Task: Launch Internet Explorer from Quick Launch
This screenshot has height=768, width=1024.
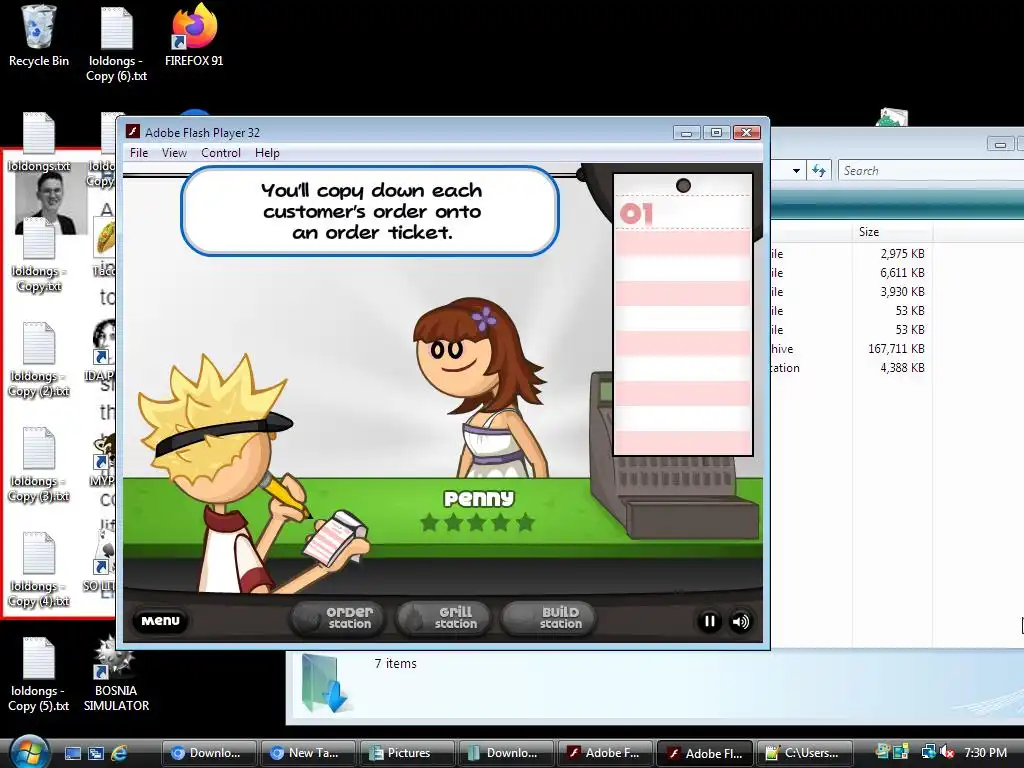Action: click(x=118, y=753)
